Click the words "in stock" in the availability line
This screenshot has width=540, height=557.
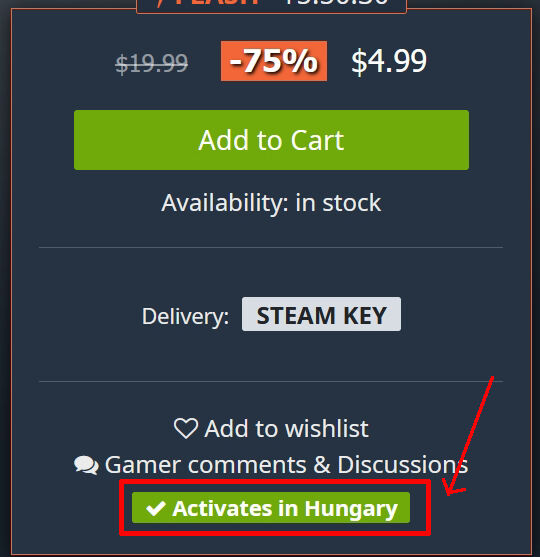click(338, 203)
